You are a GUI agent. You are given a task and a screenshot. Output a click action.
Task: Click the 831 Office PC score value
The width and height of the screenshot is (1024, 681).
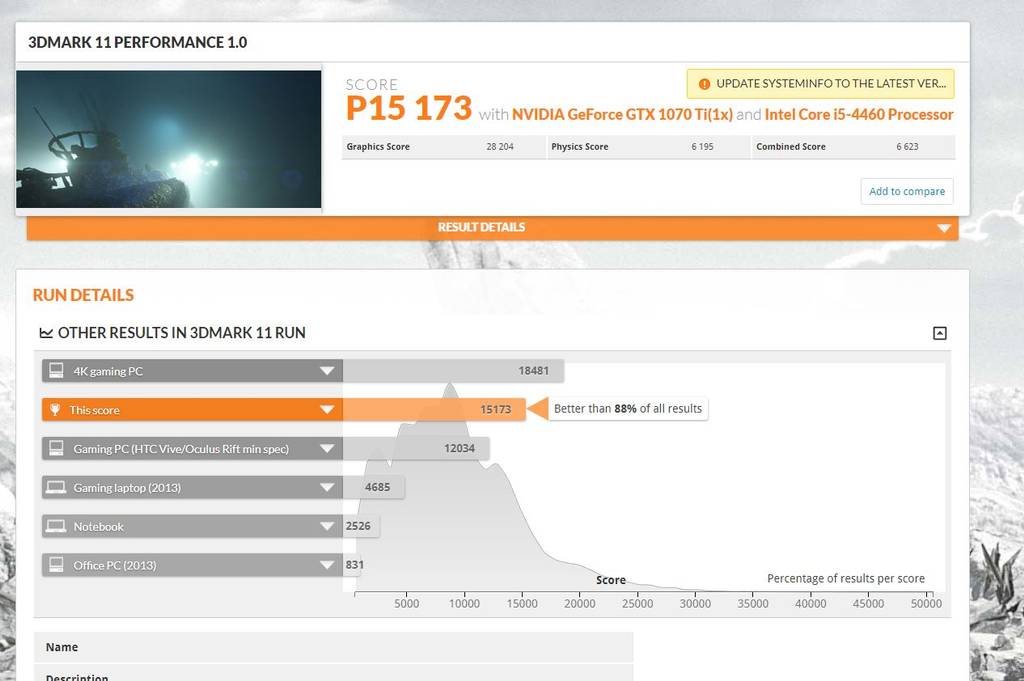click(355, 565)
